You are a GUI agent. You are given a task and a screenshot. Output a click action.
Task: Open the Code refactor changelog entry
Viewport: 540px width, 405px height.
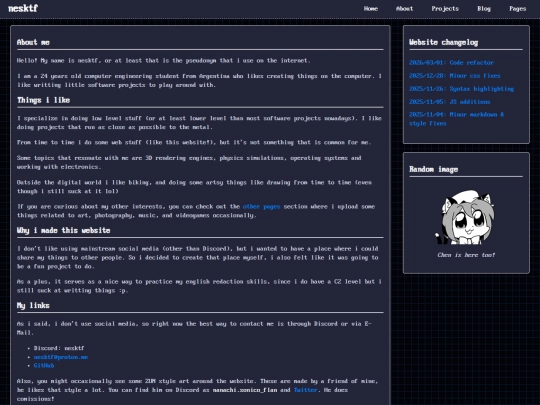pos(451,63)
